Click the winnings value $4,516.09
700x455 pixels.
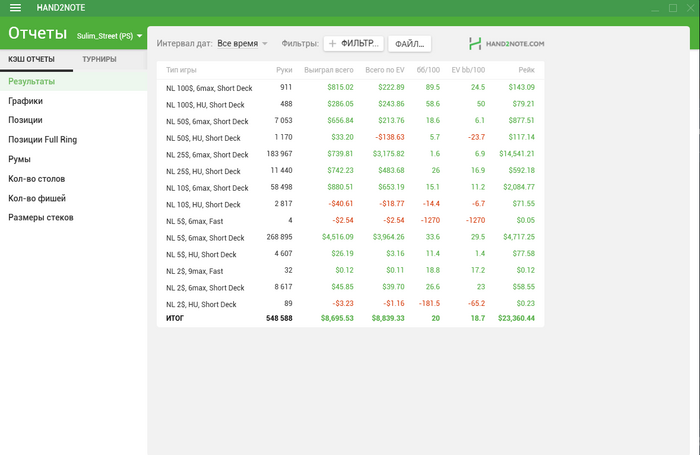point(338,237)
